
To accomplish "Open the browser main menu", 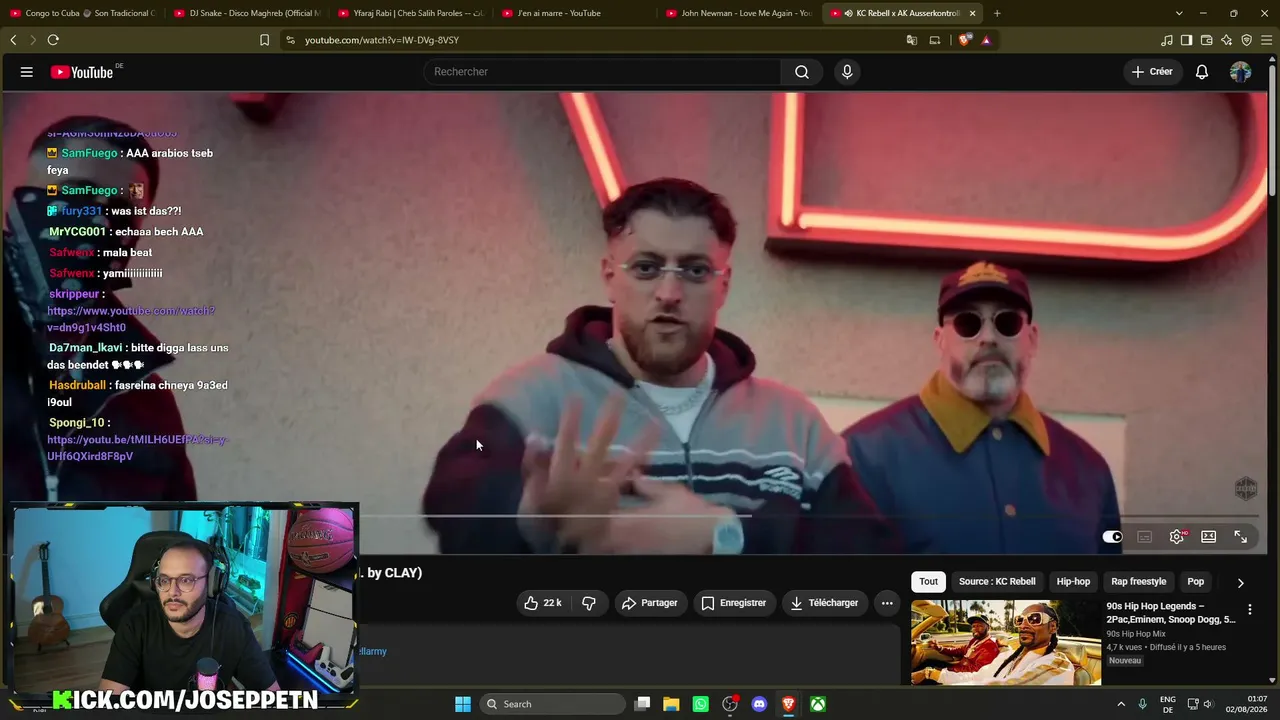I will (x=1267, y=40).
